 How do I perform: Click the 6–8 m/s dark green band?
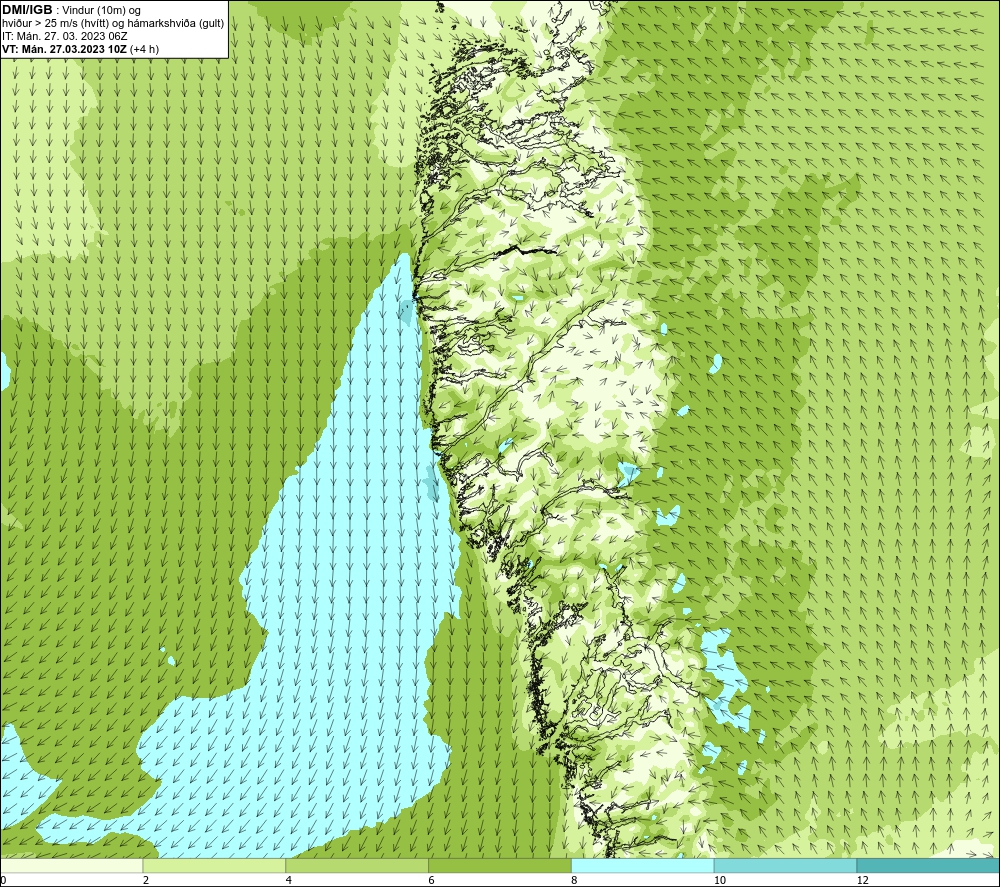tap(500, 865)
